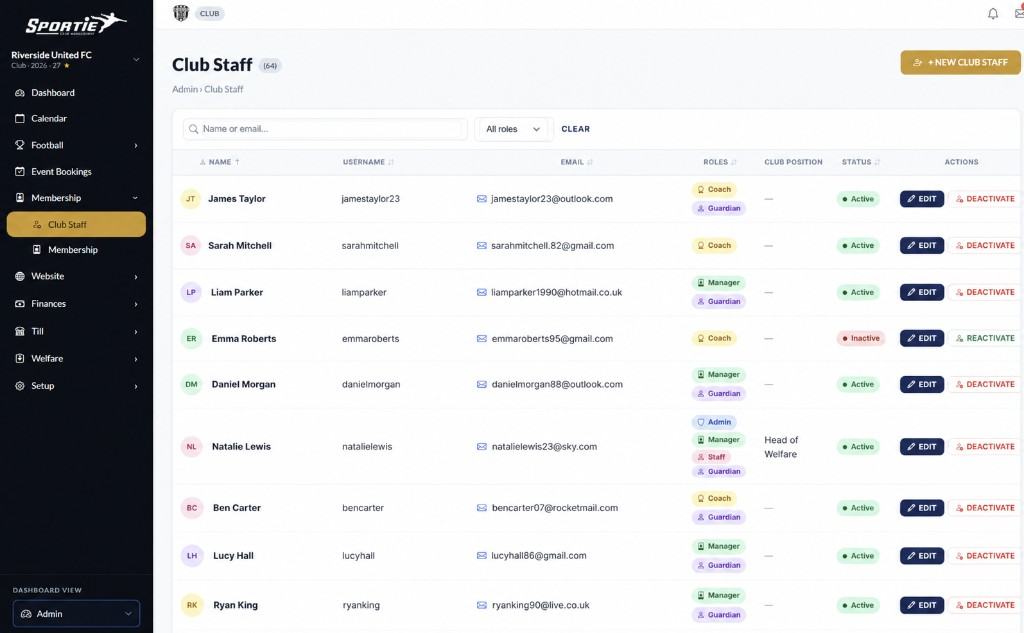
Task: Sort table by Username column
Action: tap(368, 162)
